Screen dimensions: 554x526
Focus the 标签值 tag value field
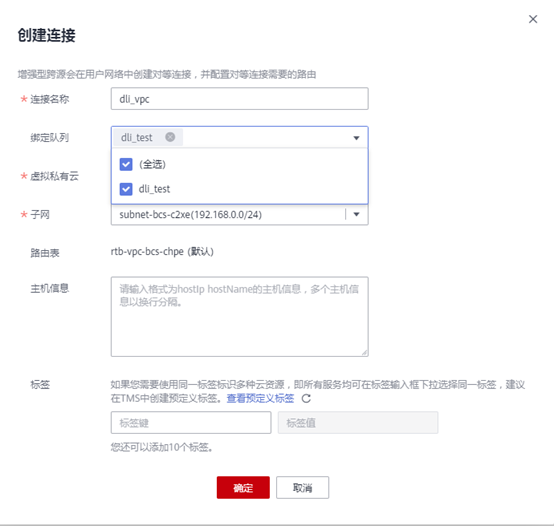point(358,422)
